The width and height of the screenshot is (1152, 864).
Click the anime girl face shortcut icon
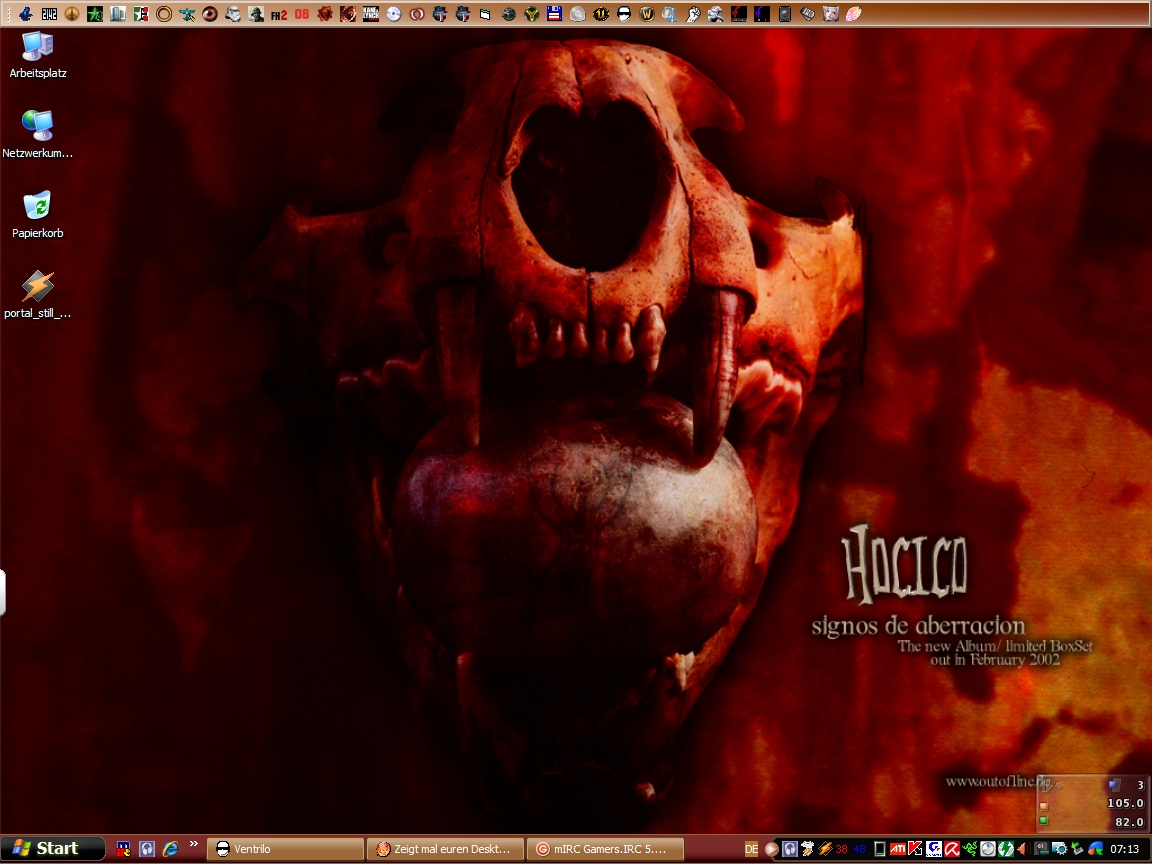pyautogui.click(x=830, y=14)
